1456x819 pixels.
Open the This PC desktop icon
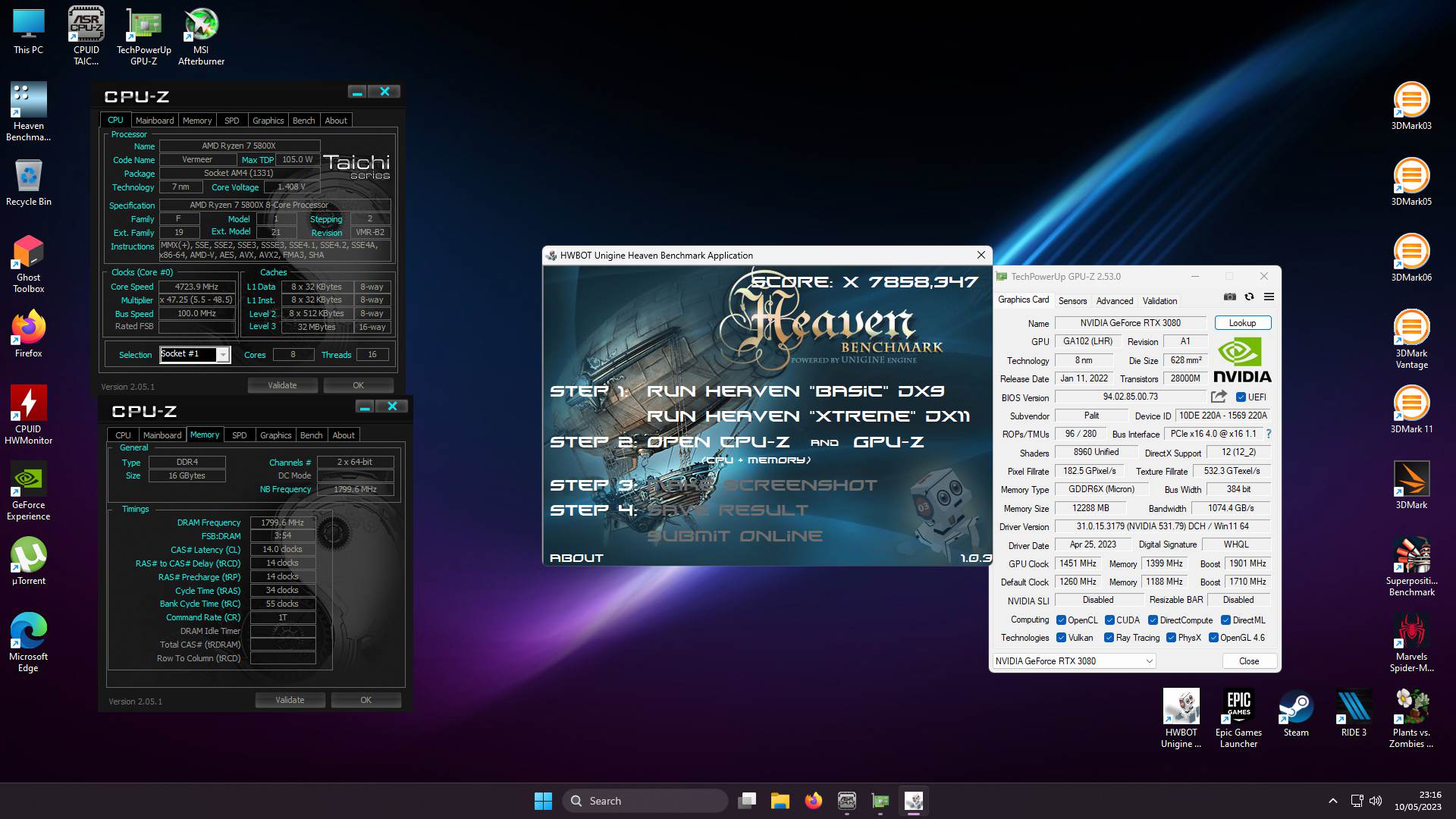coord(28,31)
